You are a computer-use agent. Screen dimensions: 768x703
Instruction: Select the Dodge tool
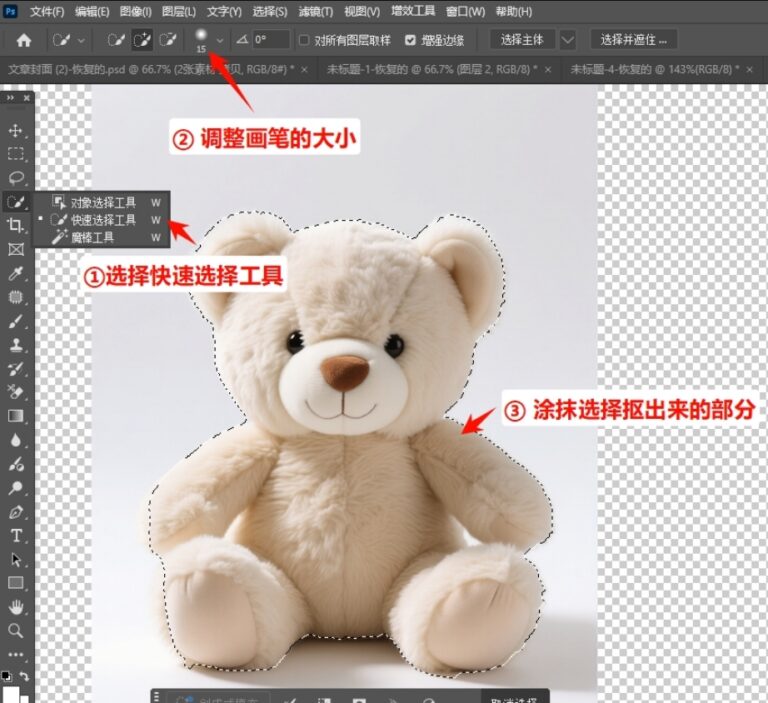coord(16,487)
